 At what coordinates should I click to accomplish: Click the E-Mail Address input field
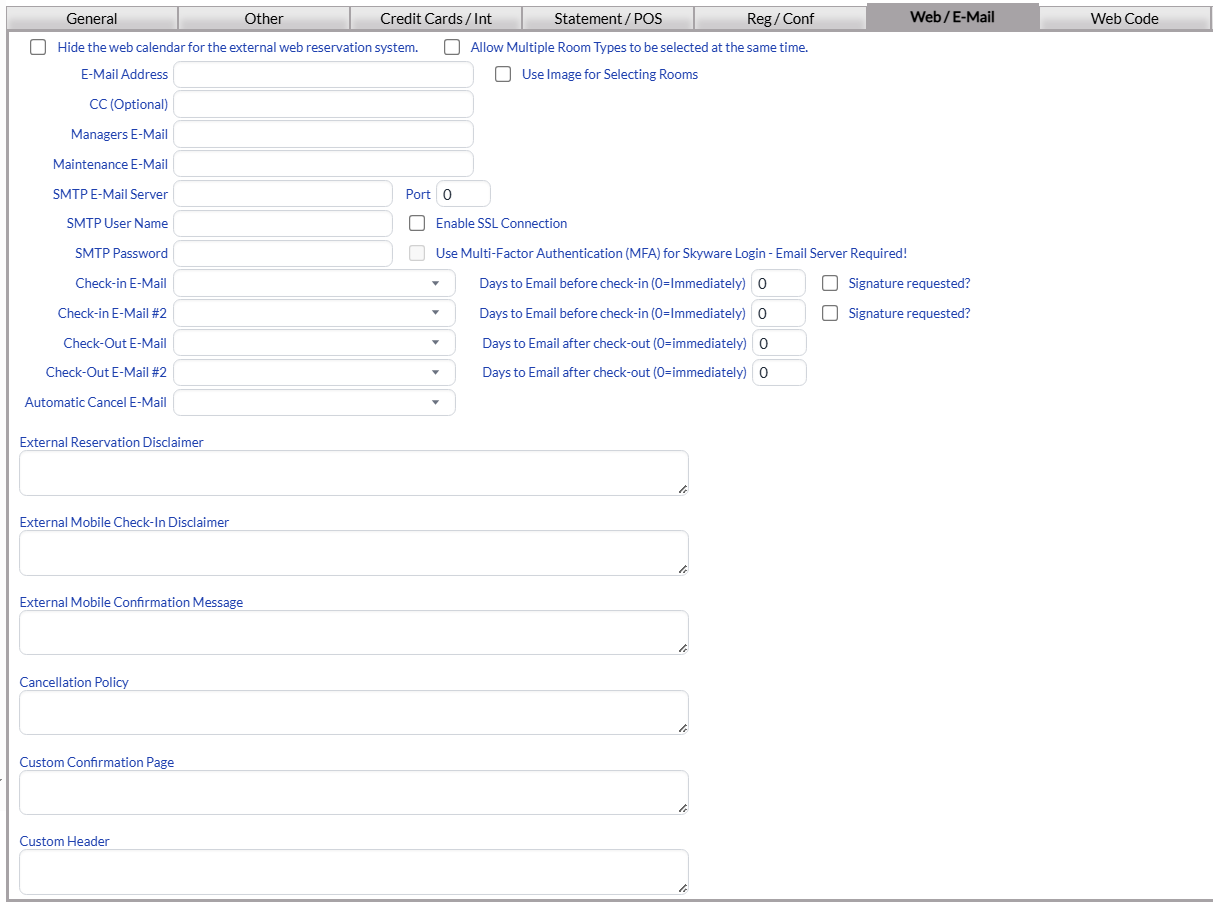point(323,75)
